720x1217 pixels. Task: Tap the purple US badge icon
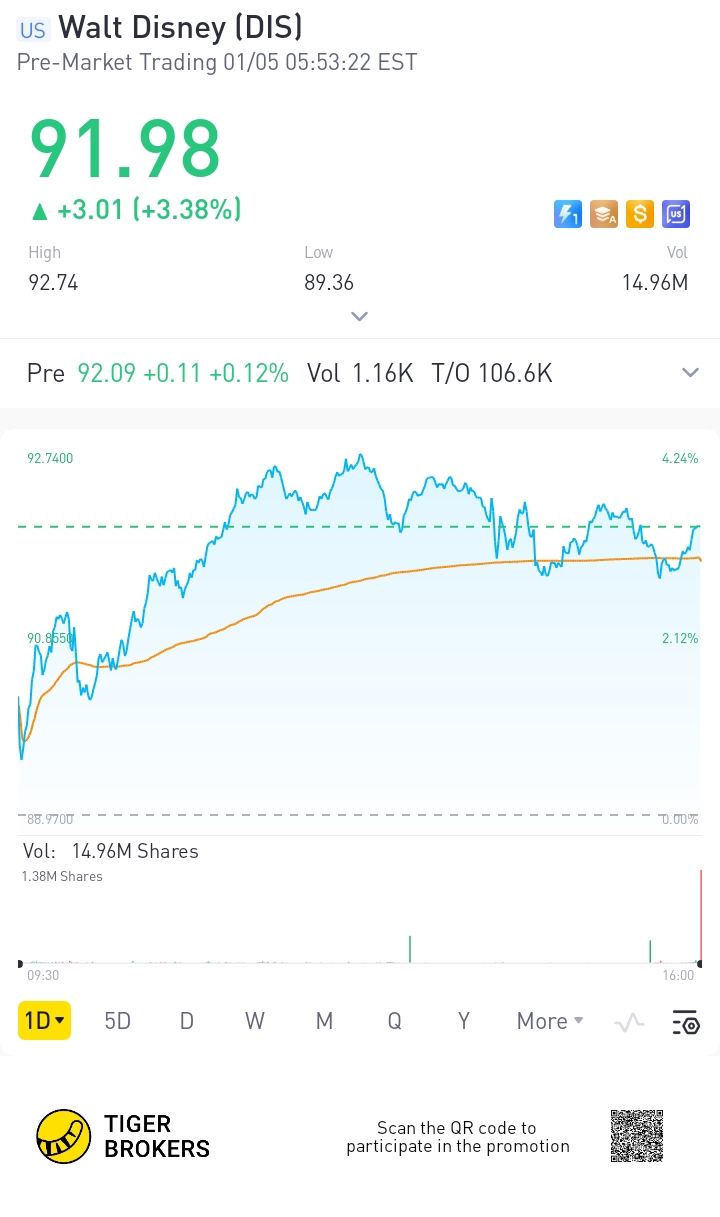tap(676, 214)
